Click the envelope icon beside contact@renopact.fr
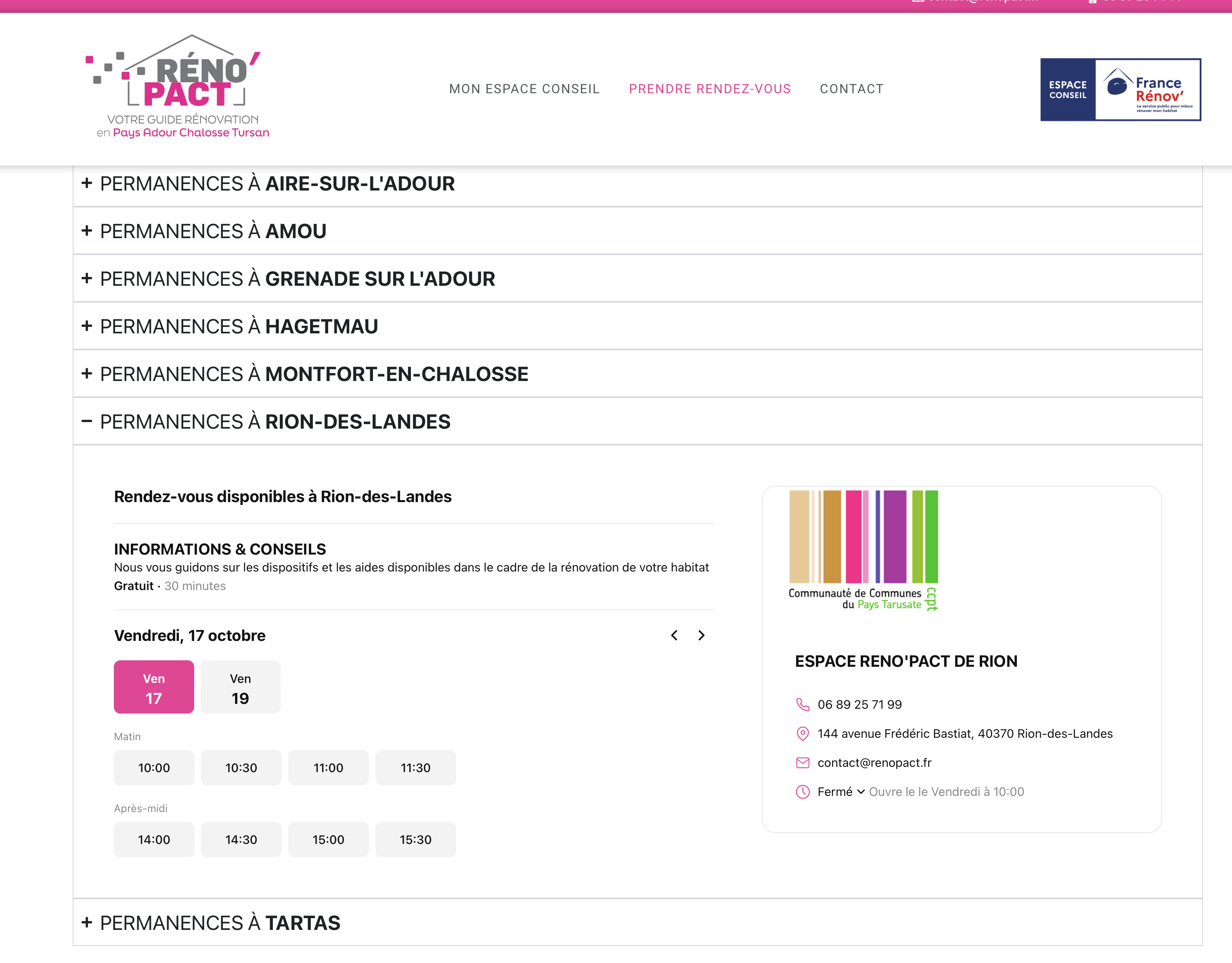1232x963 pixels. coord(802,763)
